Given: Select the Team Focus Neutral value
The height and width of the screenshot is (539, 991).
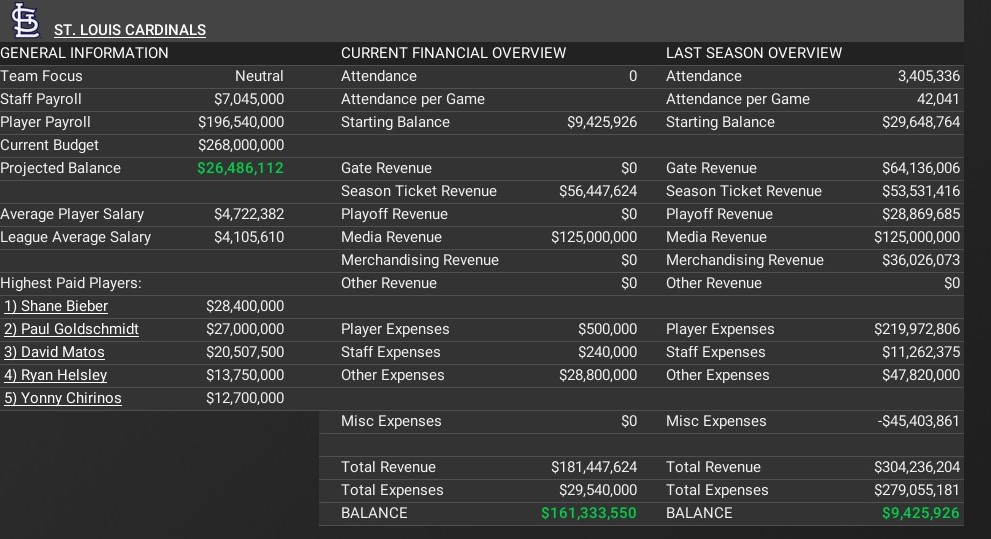Looking at the screenshot, I should tap(259, 76).
